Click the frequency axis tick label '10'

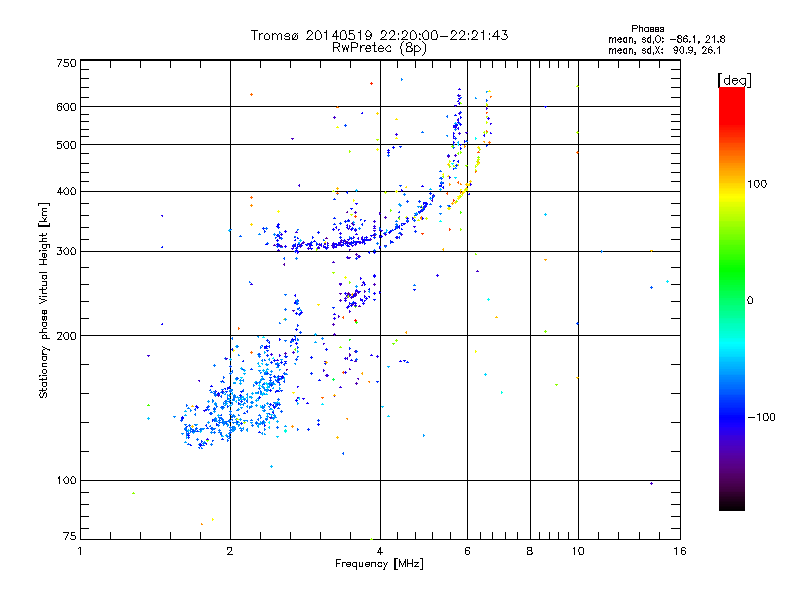click(x=578, y=551)
